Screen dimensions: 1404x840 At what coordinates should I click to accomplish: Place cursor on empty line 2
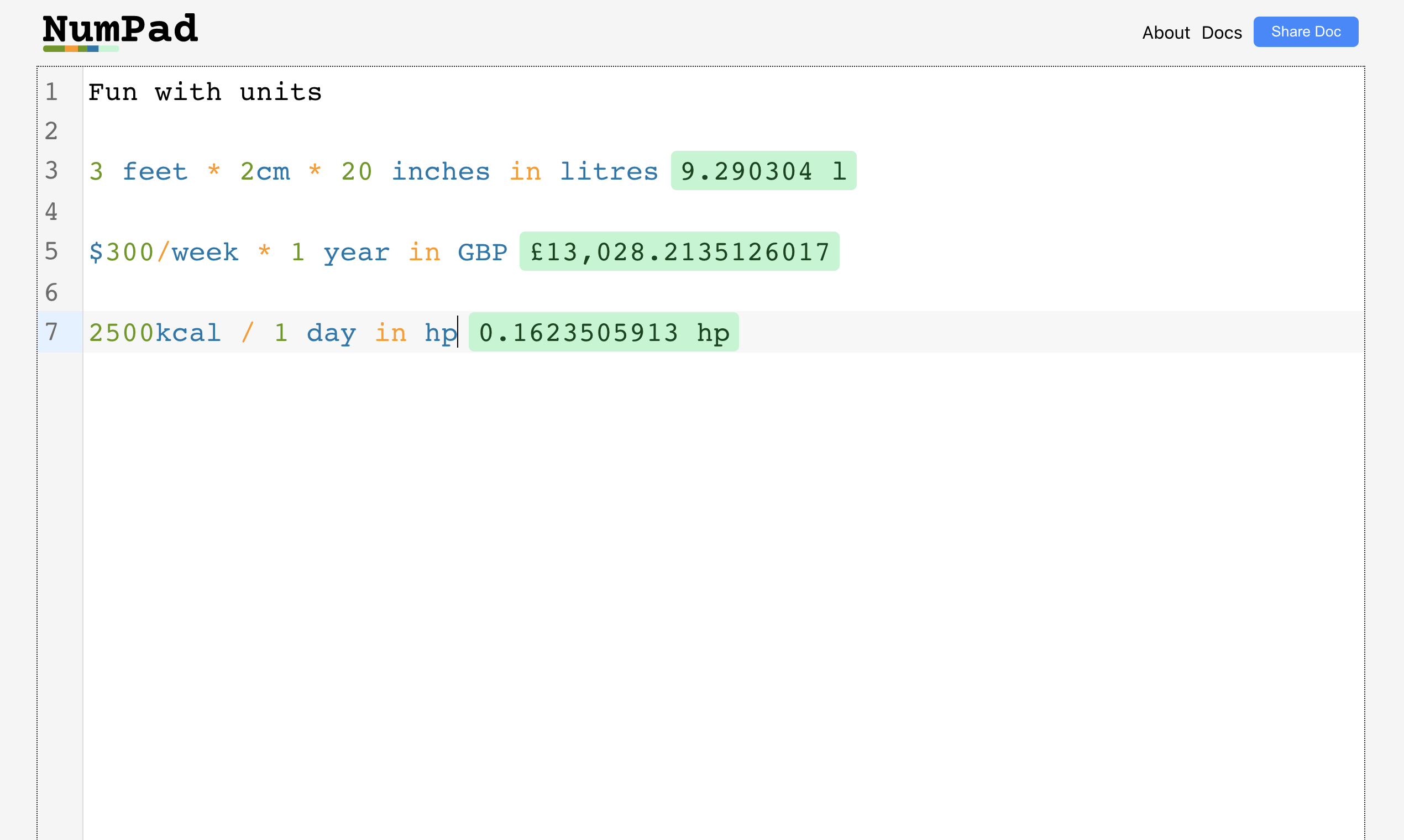(x=724, y=131)
